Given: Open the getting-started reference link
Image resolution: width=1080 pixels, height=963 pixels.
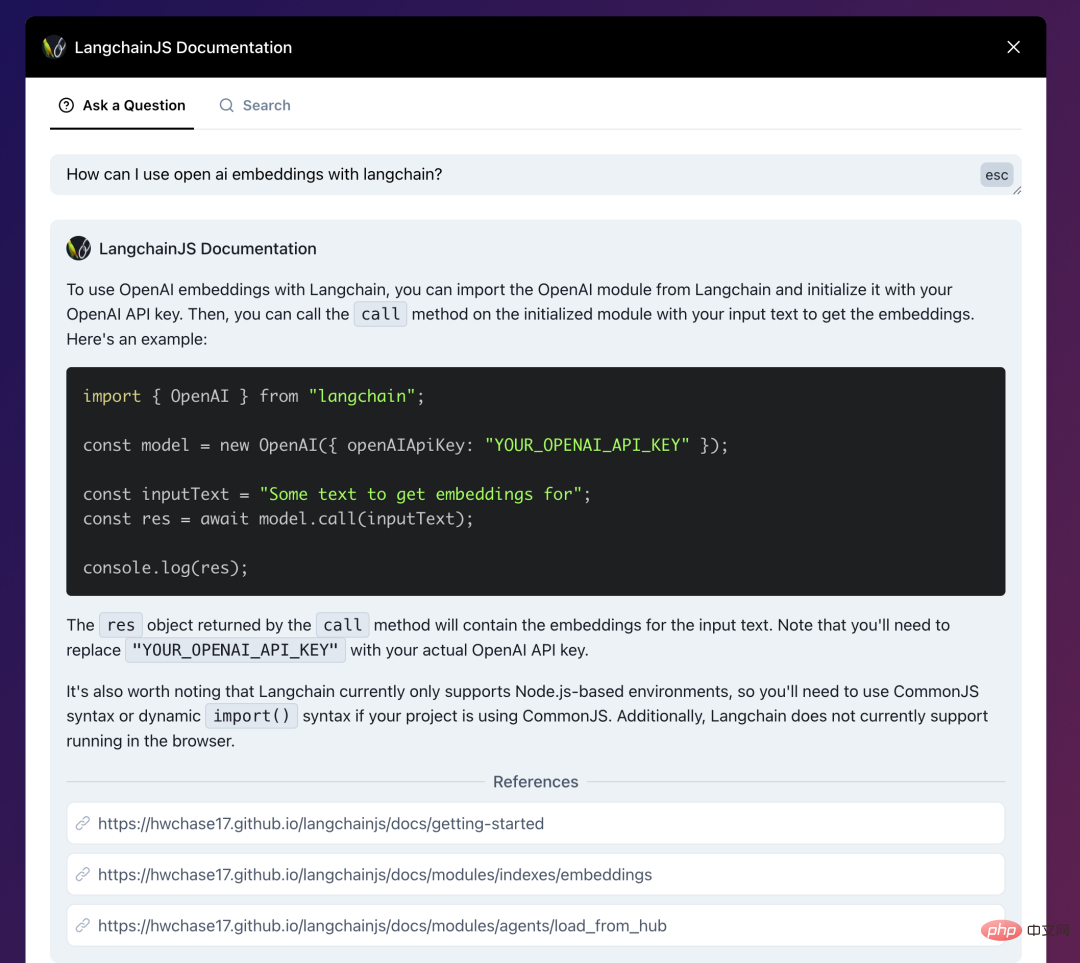Looking at the screenshot, I should [x=321, y=824].
